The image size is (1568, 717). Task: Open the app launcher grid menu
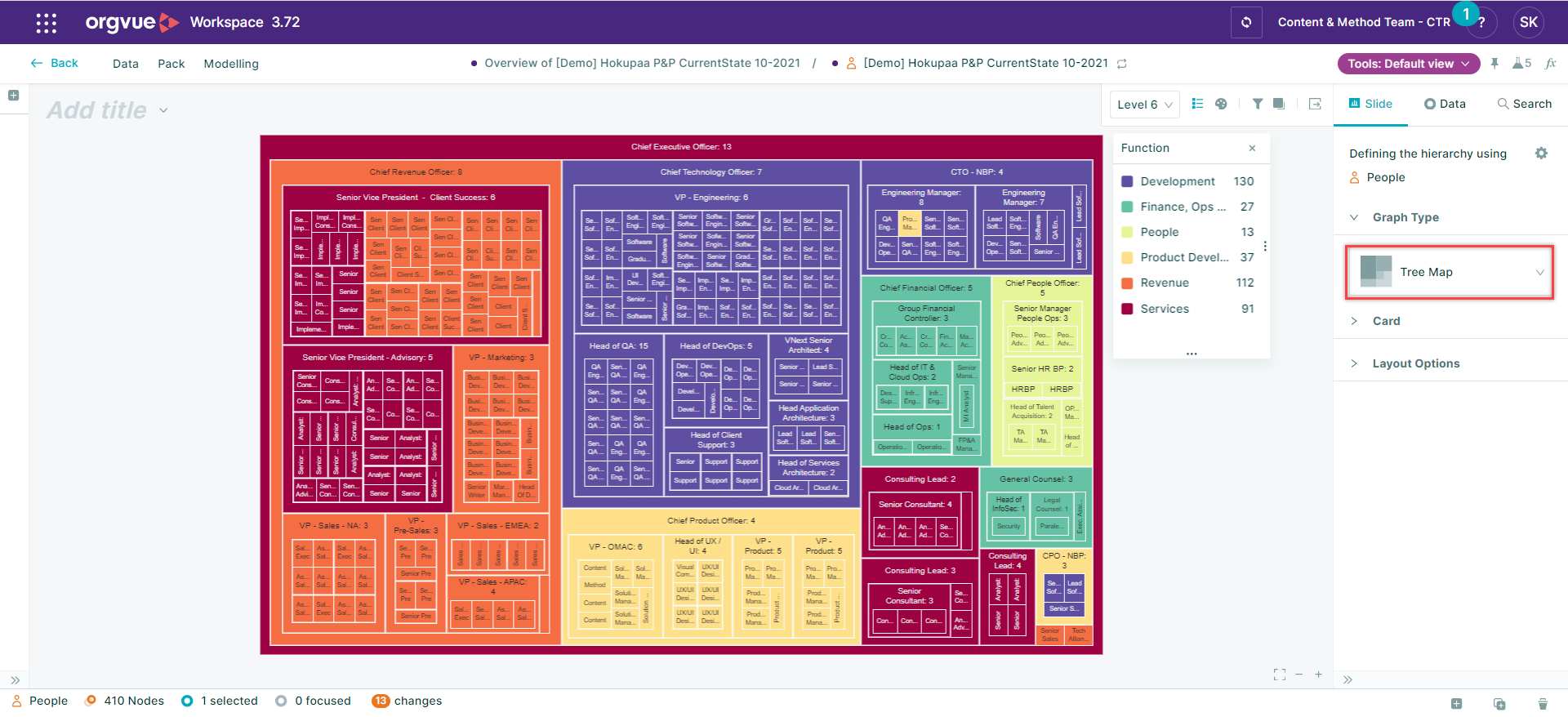pos(47,23)
